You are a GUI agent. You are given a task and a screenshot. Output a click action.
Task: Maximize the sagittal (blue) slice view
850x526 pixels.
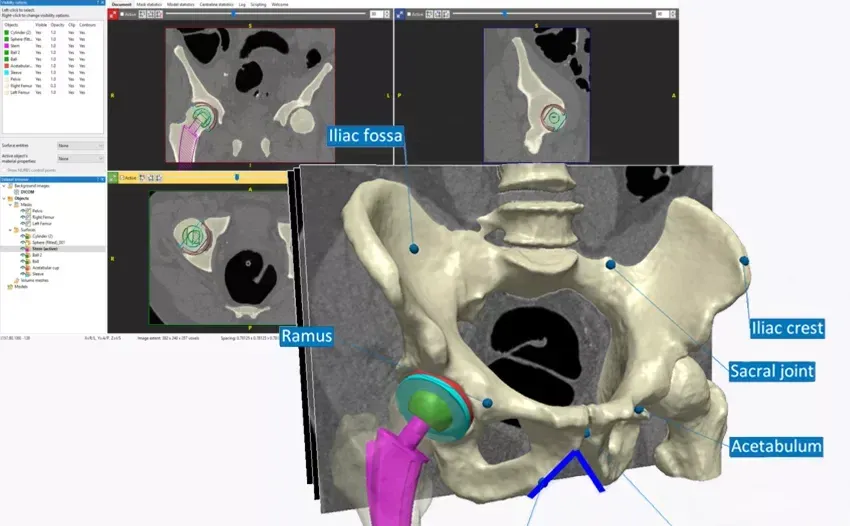[400, 15]
